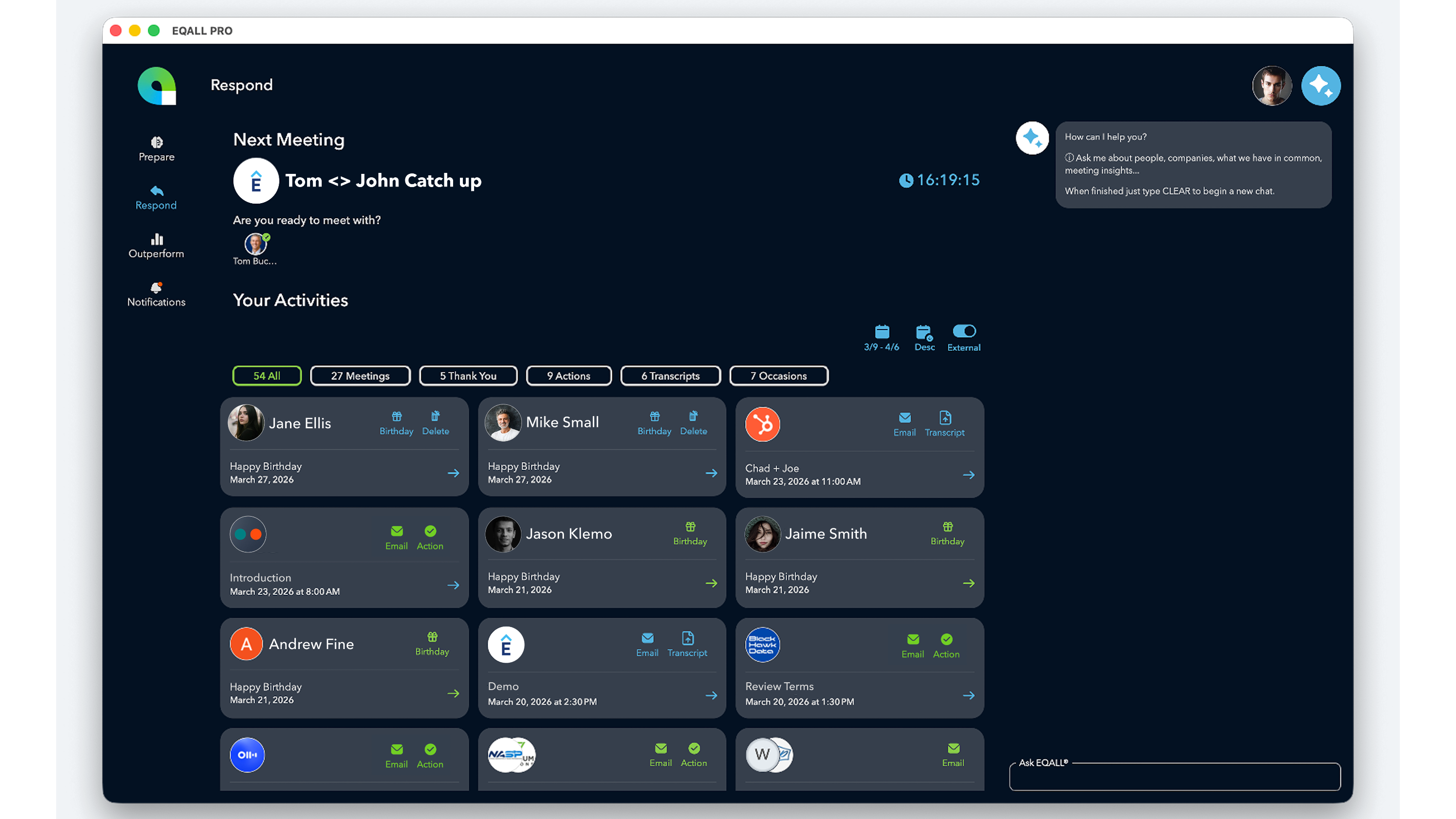
Task: Click the EQALL AI sparkle icon top right
Action: point(1320,86)
